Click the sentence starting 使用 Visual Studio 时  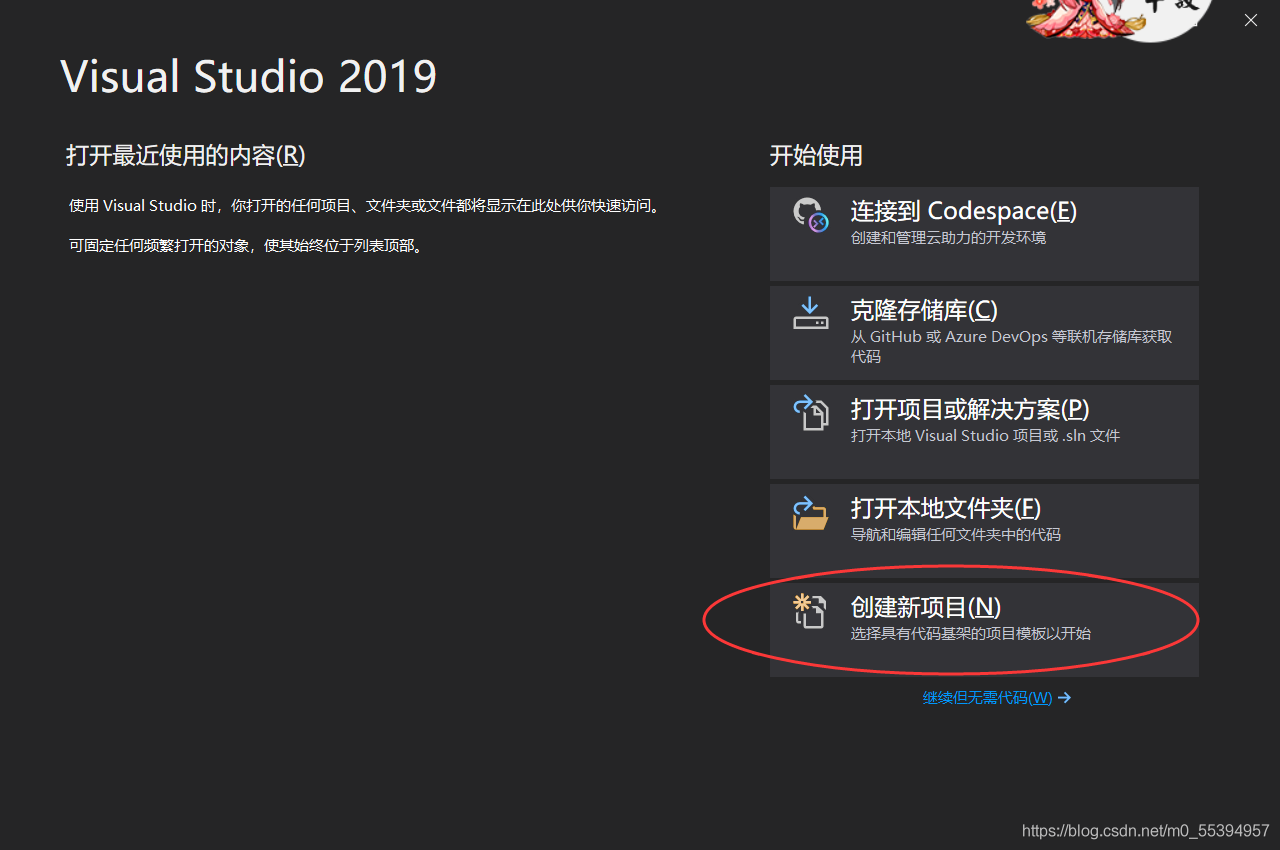(x=365, y=206)
